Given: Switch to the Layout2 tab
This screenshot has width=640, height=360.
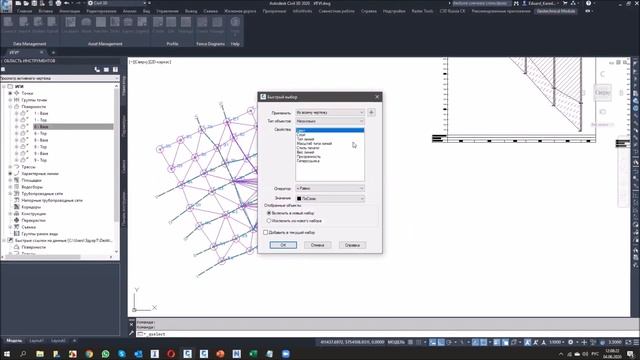Looking at the screenshot, I should pos(58,340).
